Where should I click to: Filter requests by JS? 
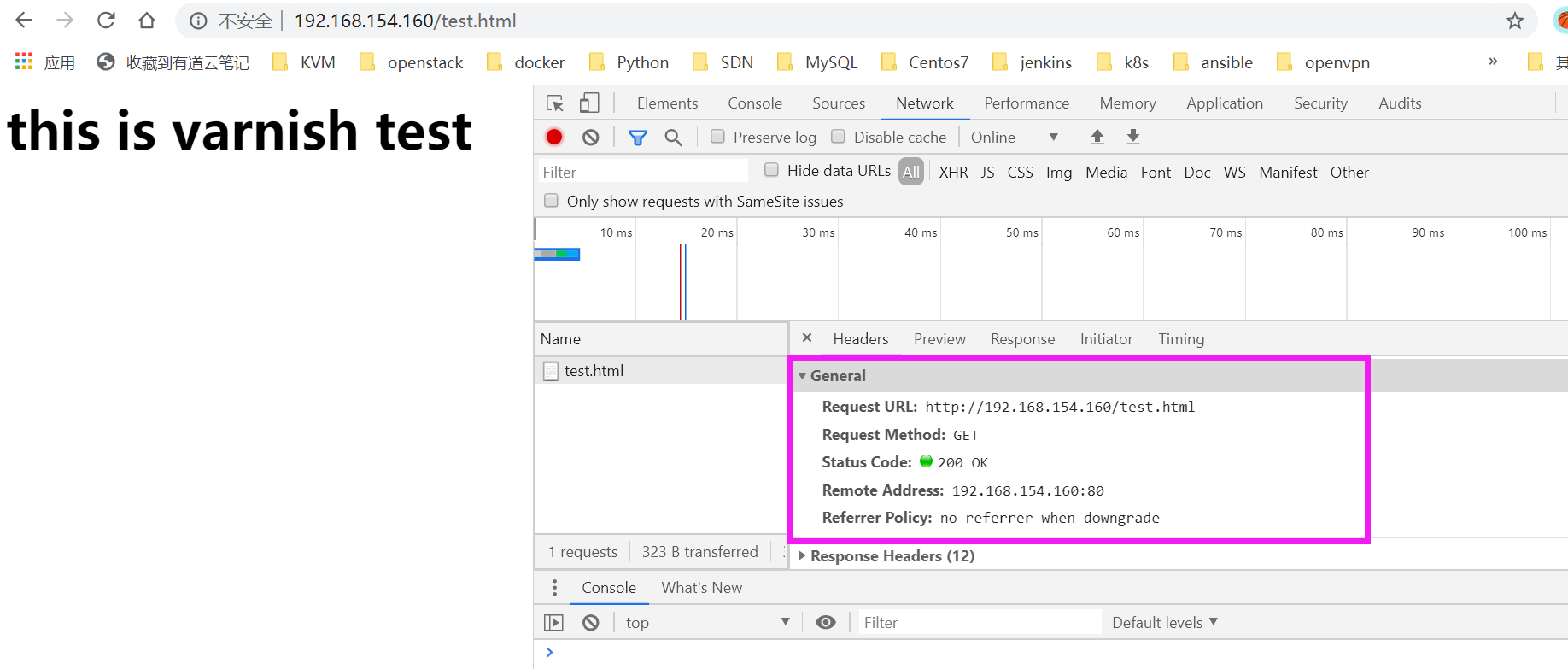tap(987, 173)
